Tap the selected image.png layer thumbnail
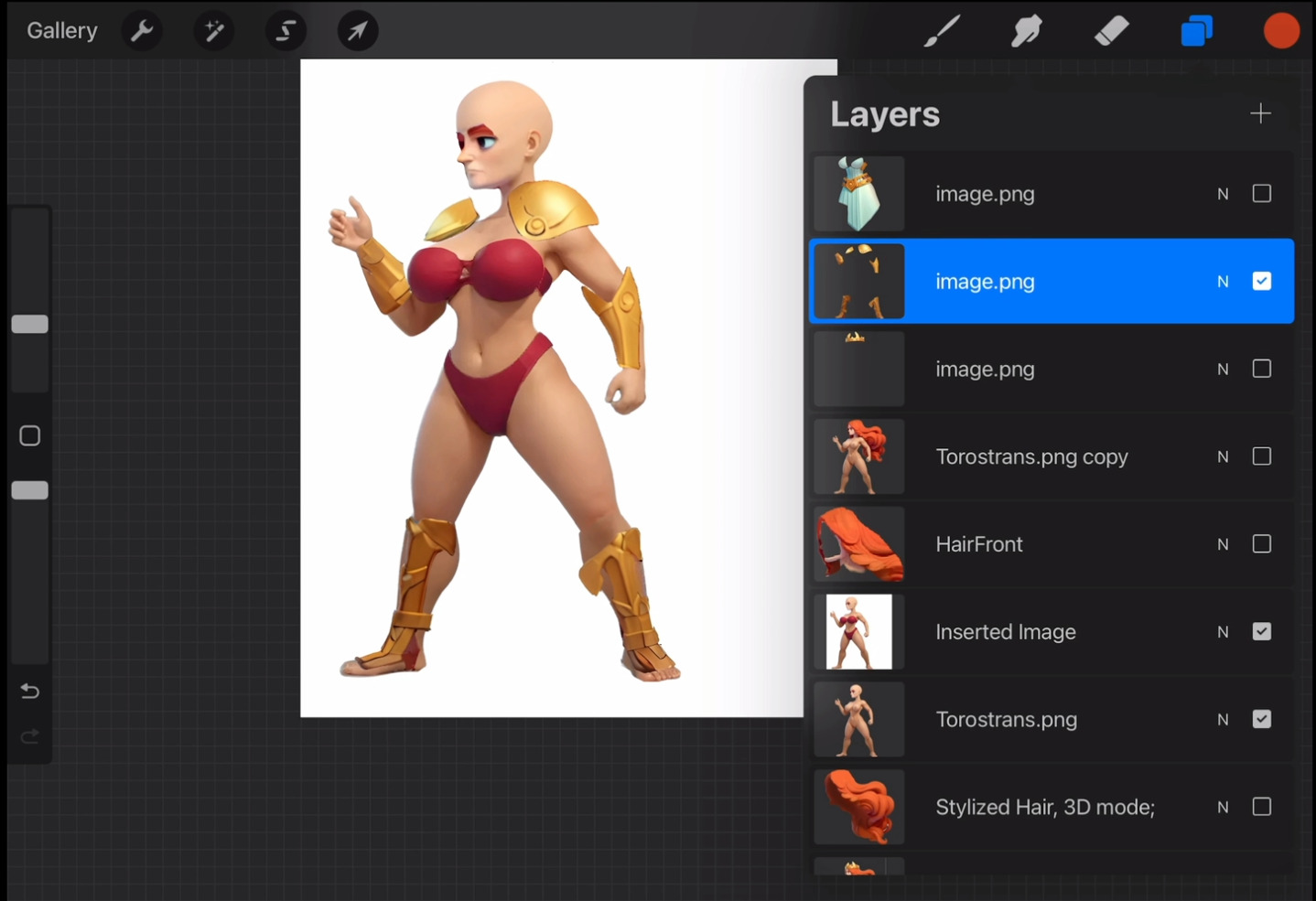Viewport: 1316px width, 901px height. click(858, 281)
